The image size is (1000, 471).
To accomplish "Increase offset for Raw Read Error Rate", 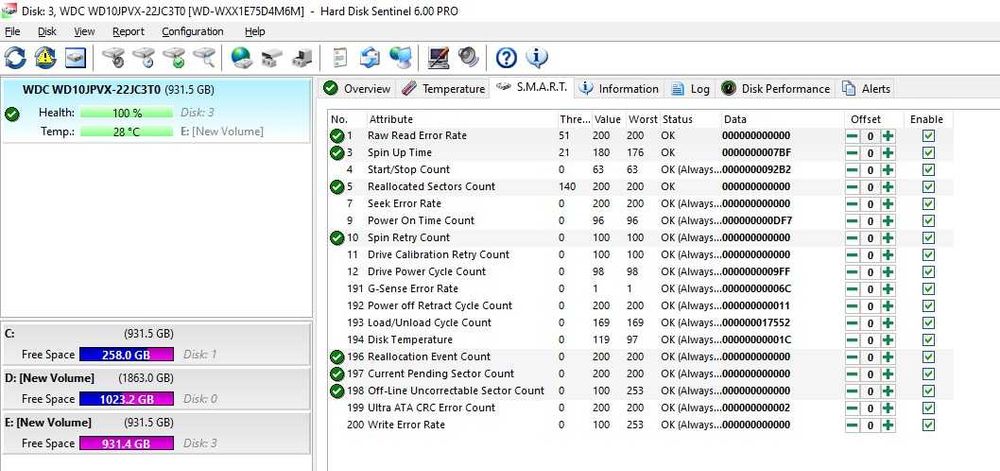I will (888, 136).
